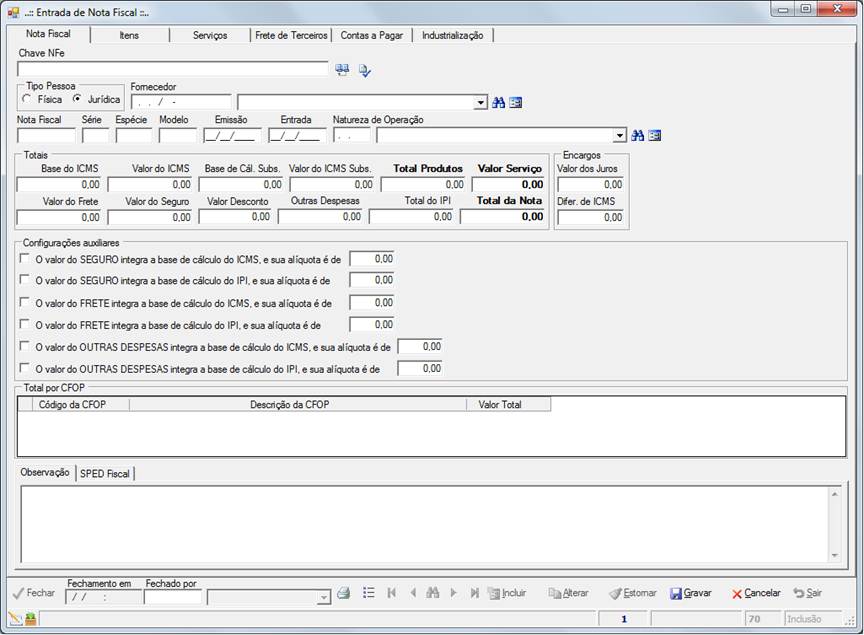Go to the previous record
Image resolution: width=864 pixels, height=635 pixels.
413,593
